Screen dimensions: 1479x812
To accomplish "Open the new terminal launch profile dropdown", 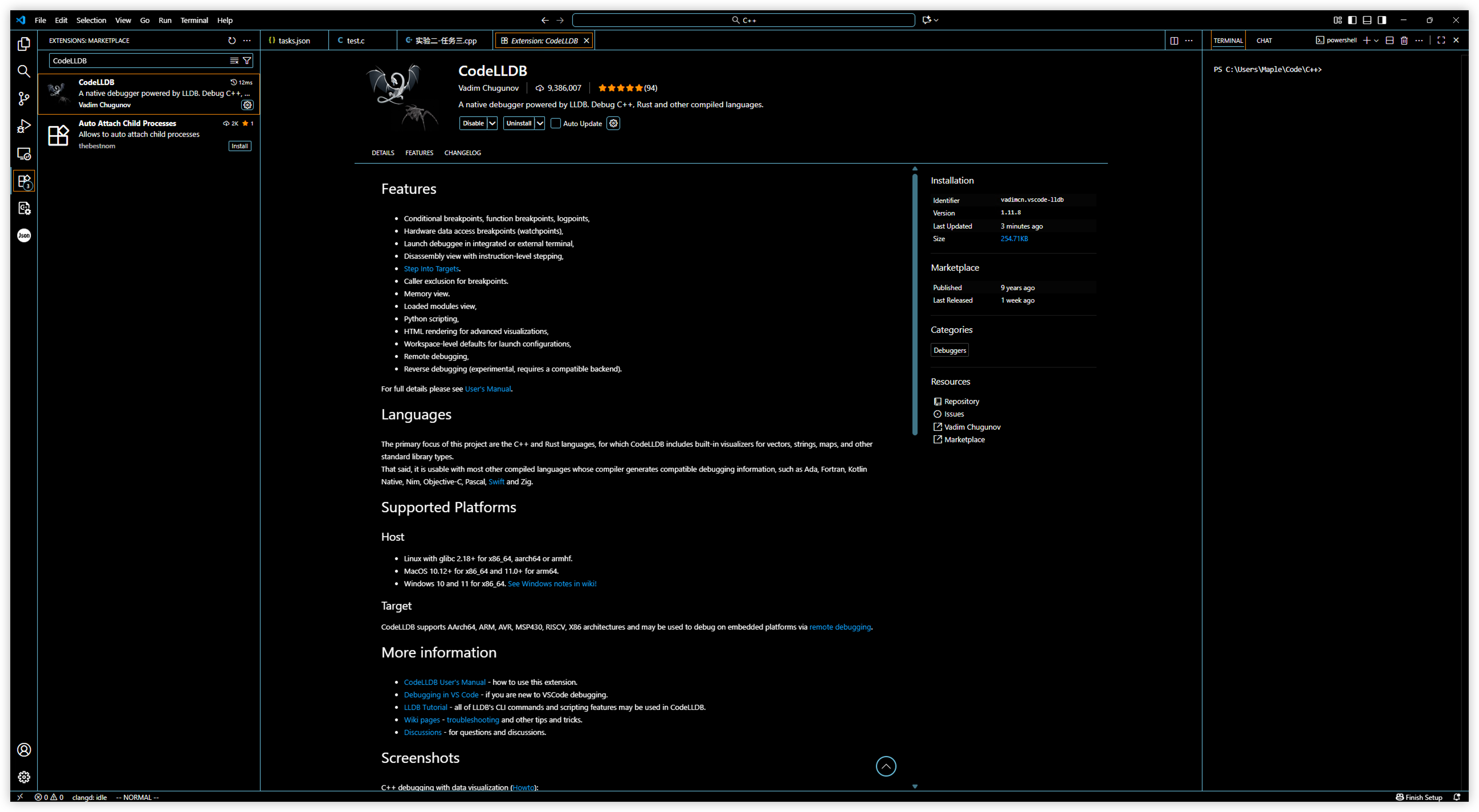I will tap(1376, 41).
